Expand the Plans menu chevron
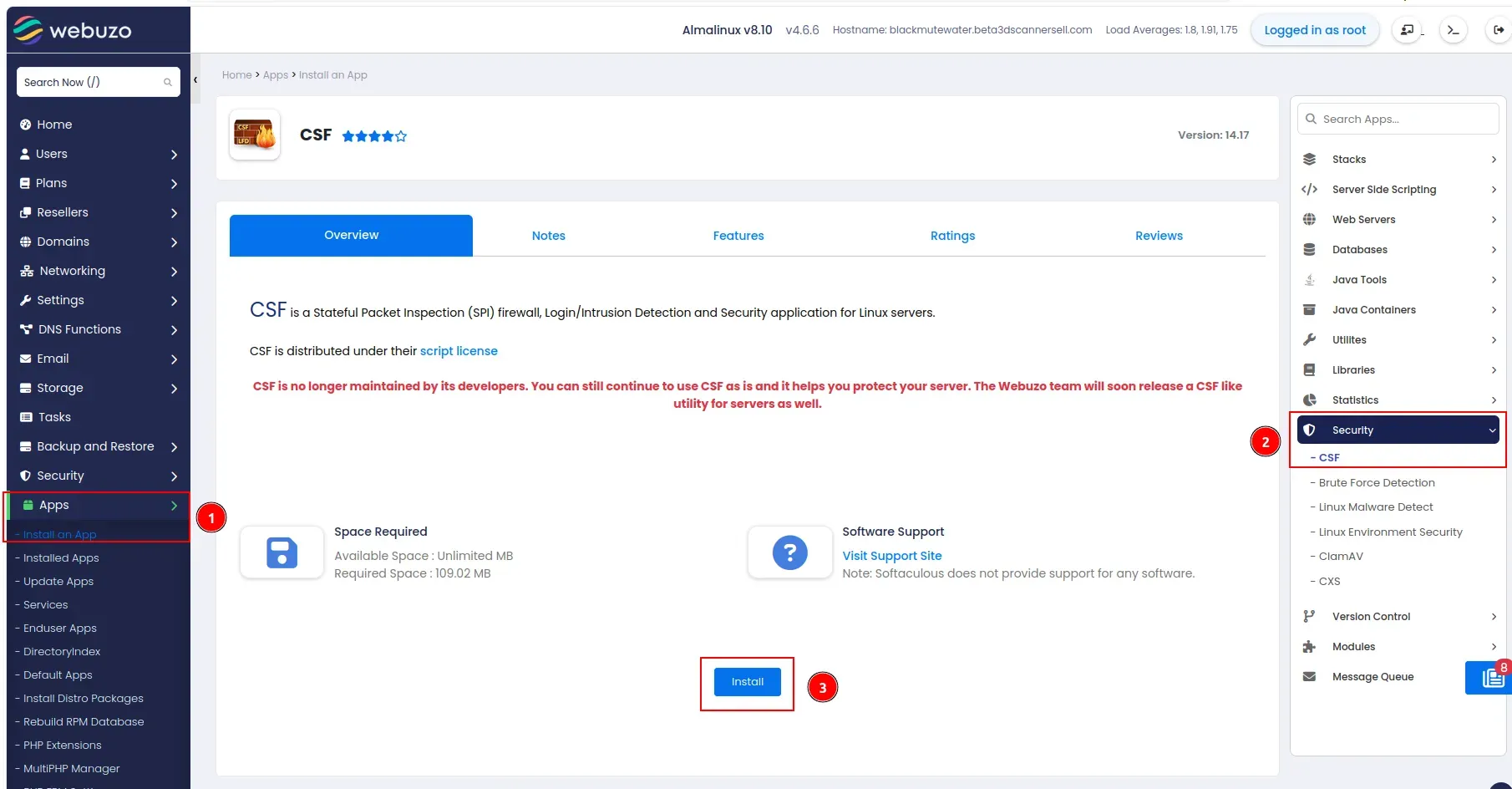 tap(174, 184)
